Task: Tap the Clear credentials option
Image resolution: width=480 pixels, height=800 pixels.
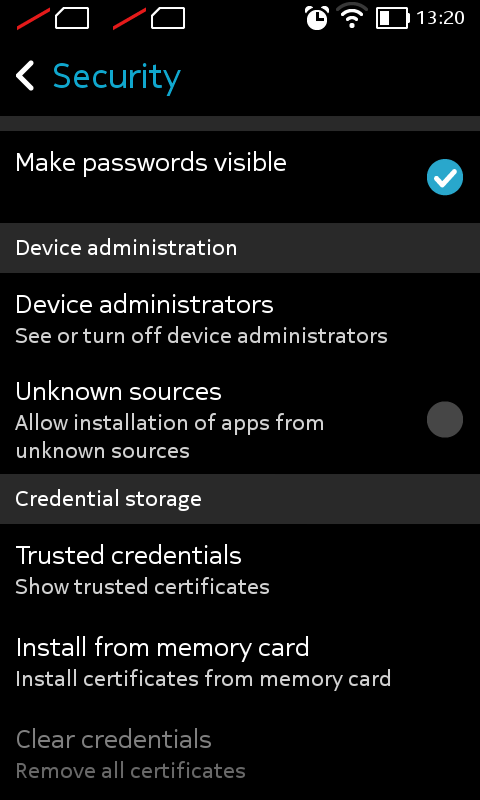Action: 240,753
